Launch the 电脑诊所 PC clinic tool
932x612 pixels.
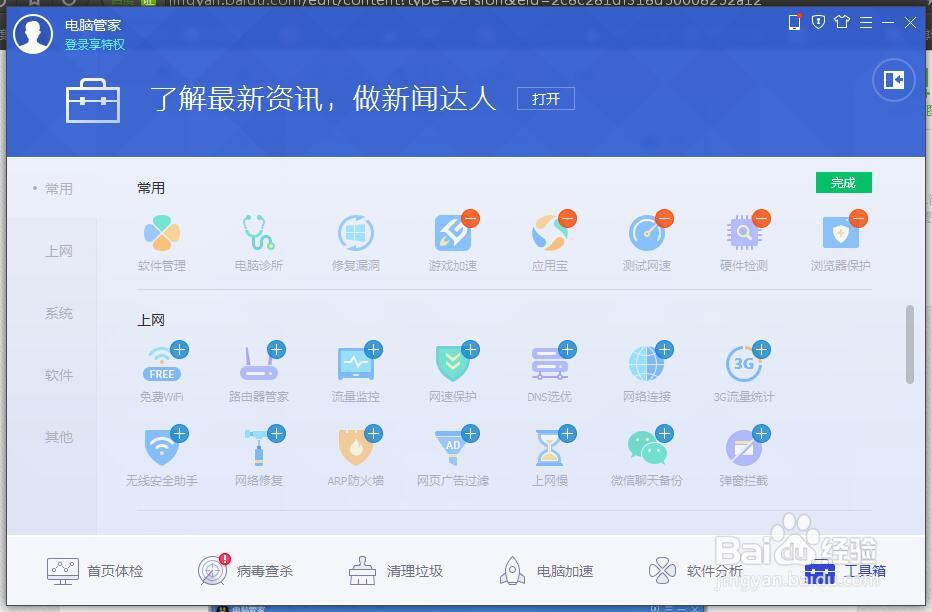(259, 237)
